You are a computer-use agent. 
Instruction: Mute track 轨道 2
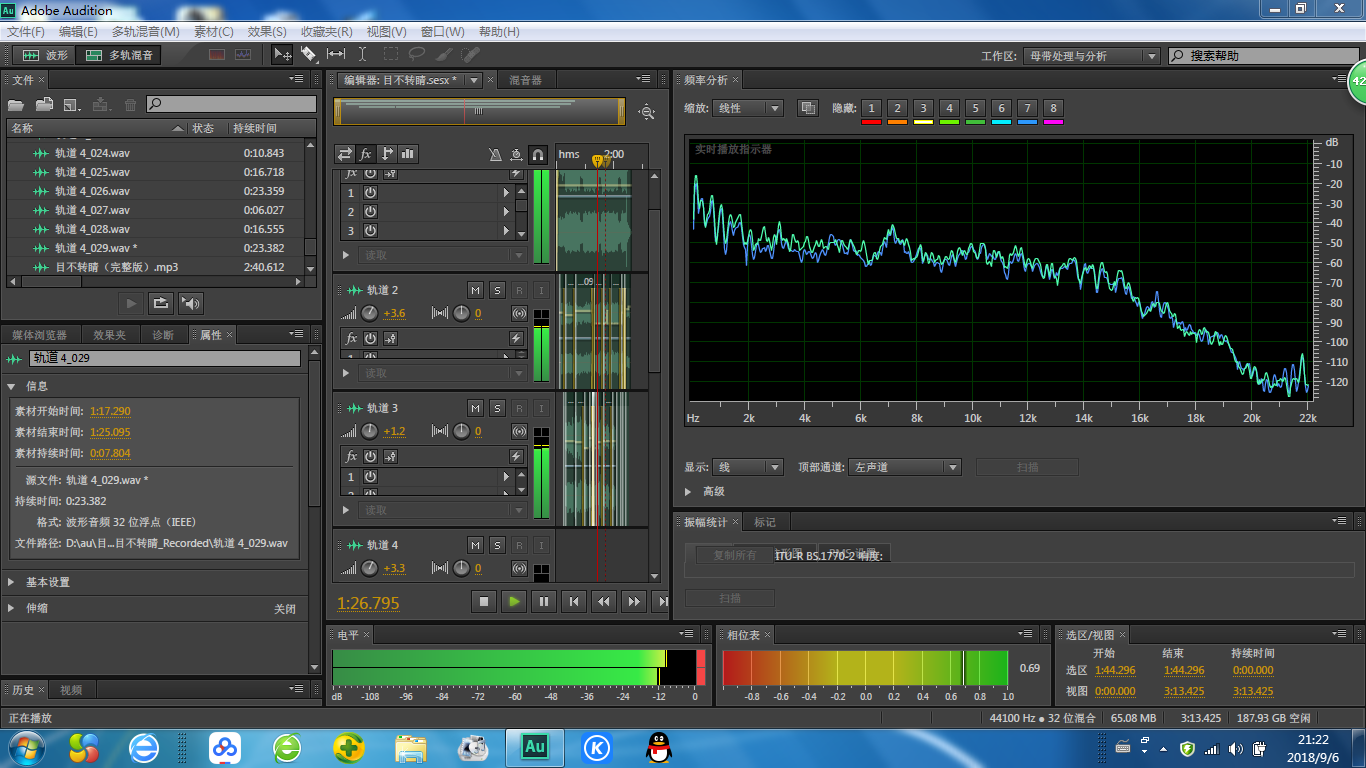(x=476, y=290)
